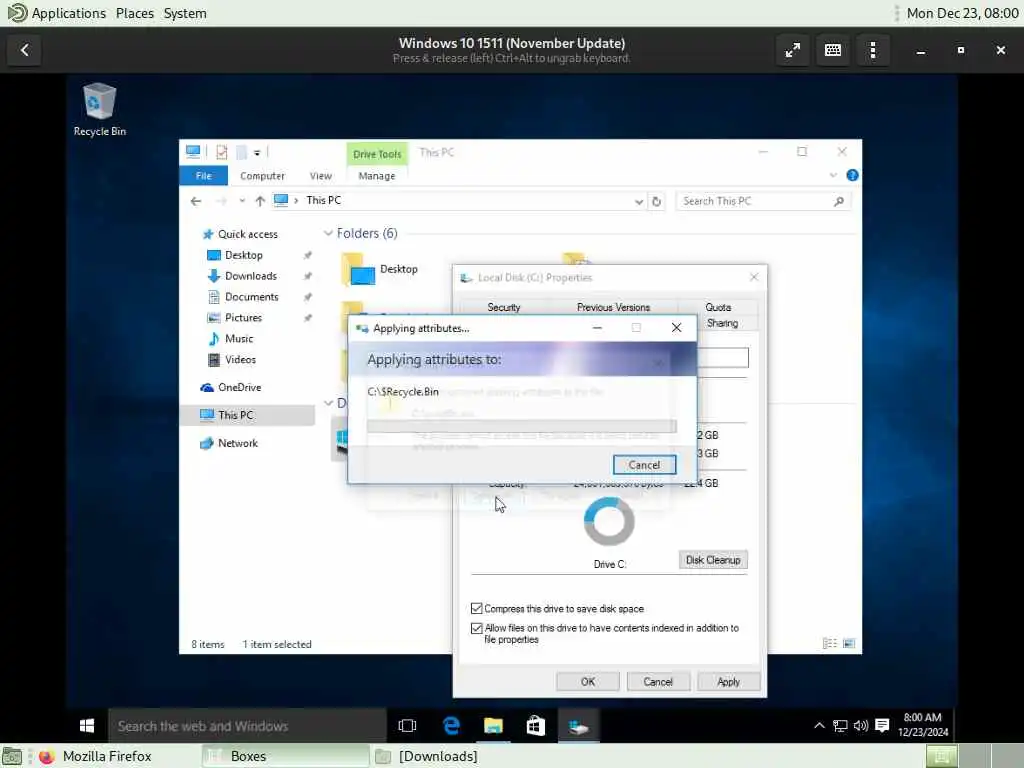Switch to the Quota tab
Image resolution: width=1024 pixels, height=768 pixels.
click(718, 307)
